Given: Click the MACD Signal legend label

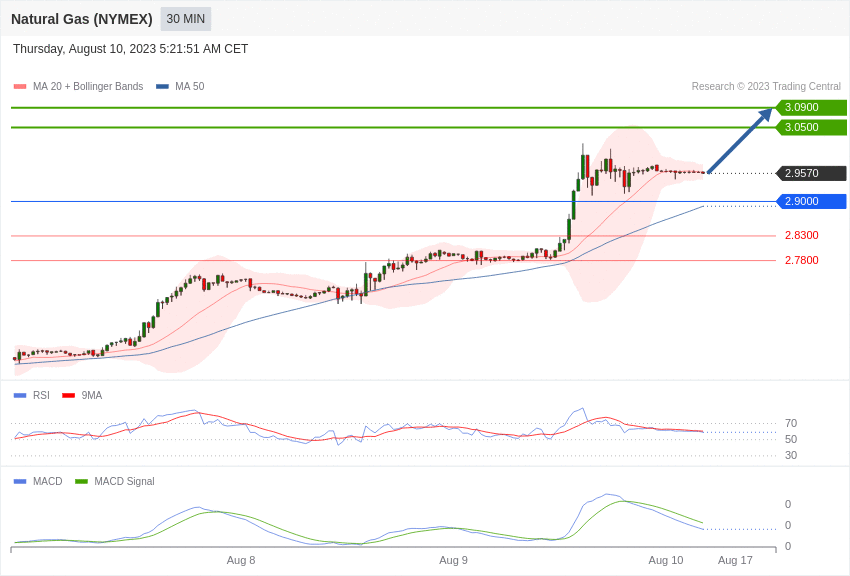Looking at the screenshot, I should pos(124,481).
